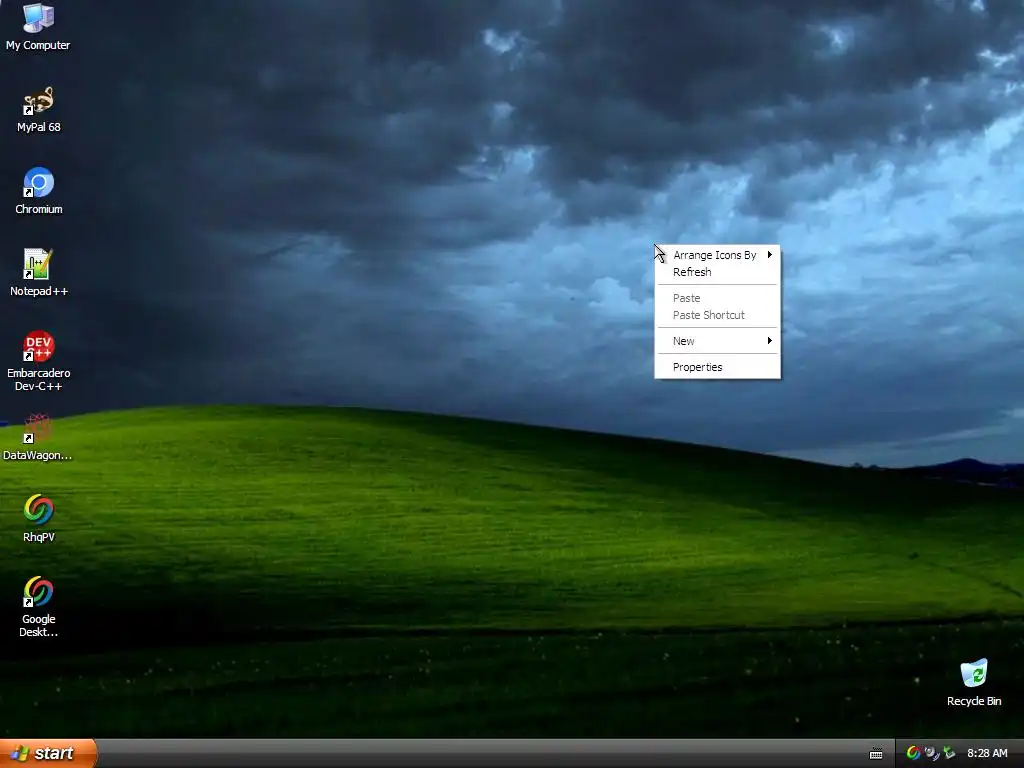Viewport: 1024px width, 768px height.
Task: Click the greyed-out Paste menu entry
Action: [x=717, y=298]
